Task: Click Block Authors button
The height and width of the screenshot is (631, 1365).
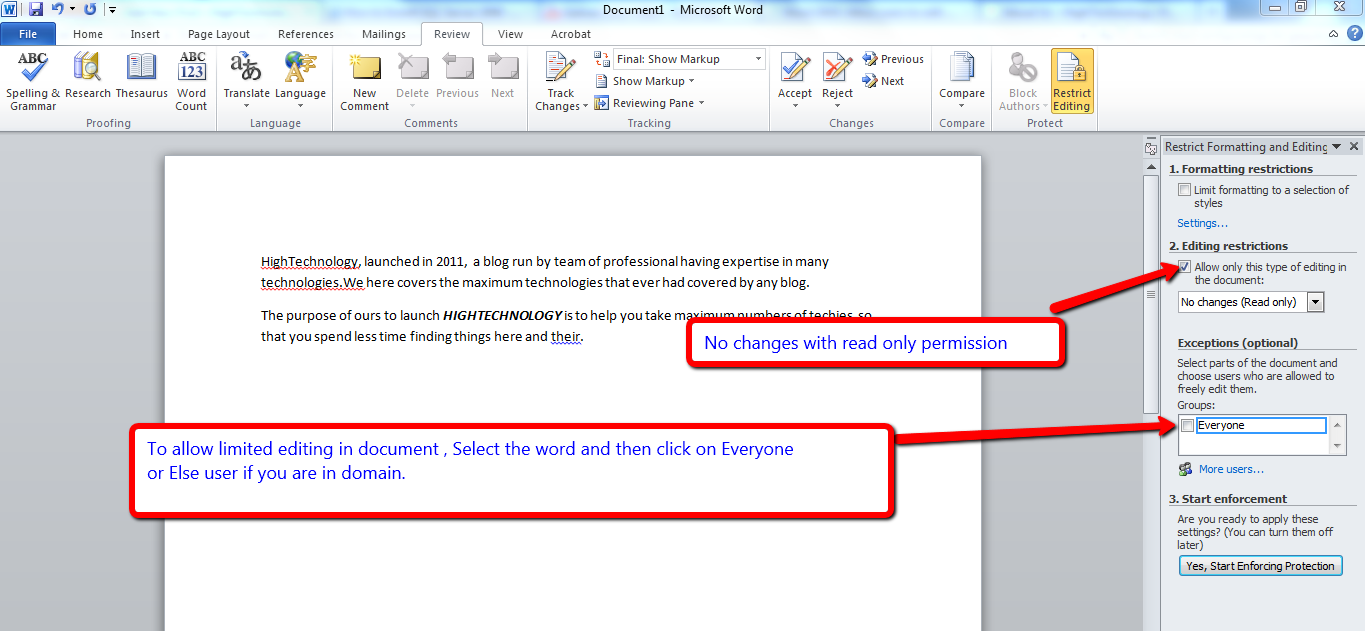Action: (1023, 82)
